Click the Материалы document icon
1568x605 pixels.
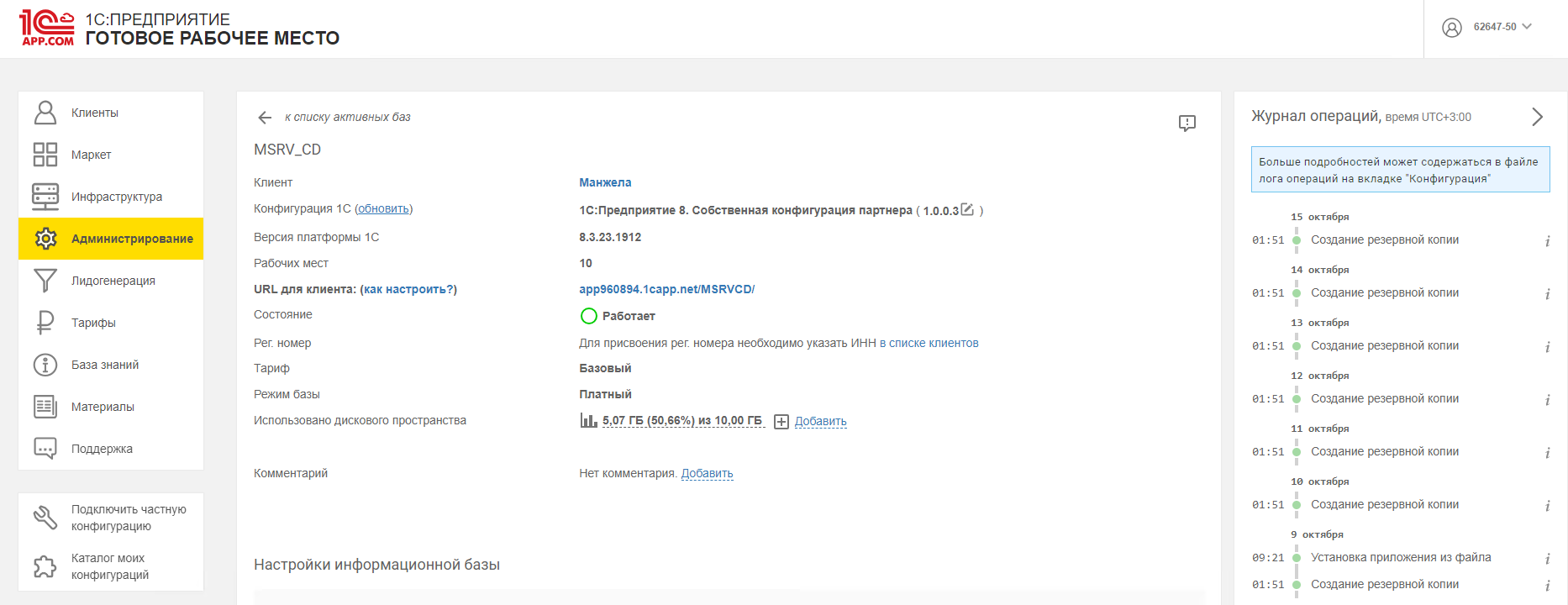point(45,407)
